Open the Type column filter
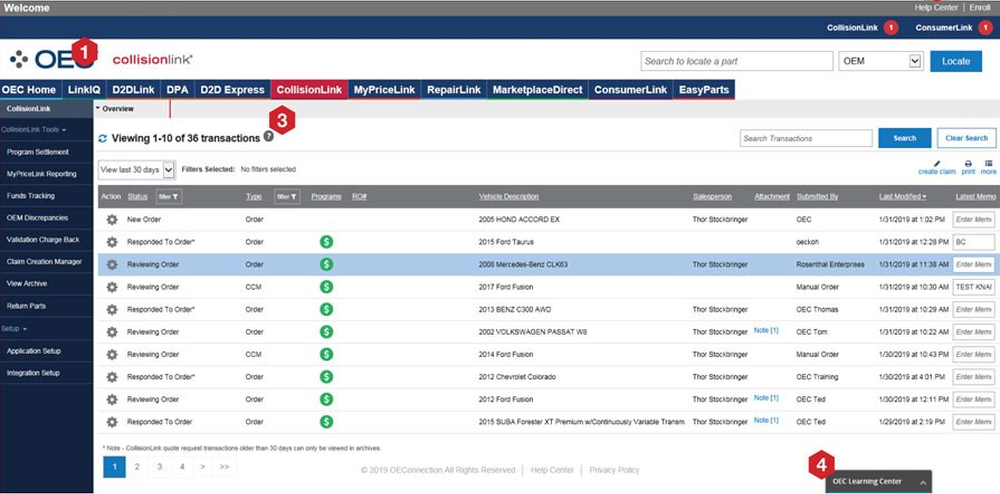 point(287,197)
